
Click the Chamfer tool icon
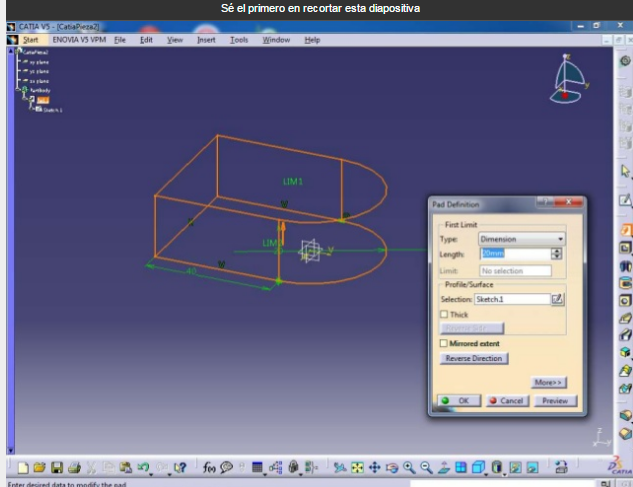click(625, 433)
